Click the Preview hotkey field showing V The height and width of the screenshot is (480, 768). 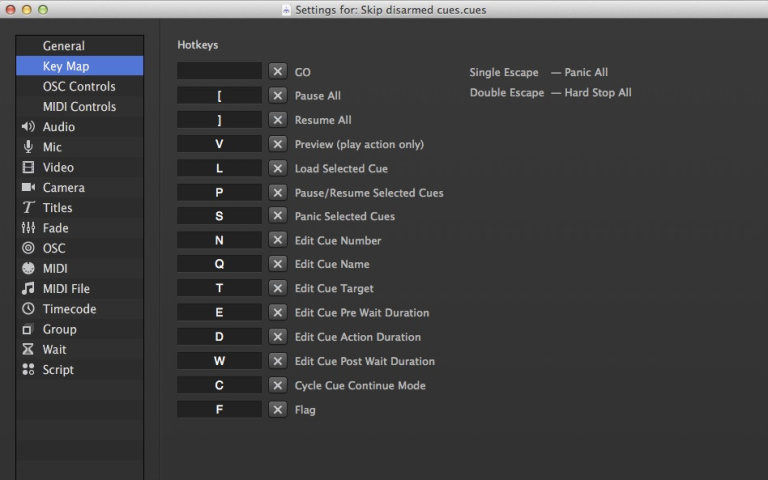click(x=219, y=144)
